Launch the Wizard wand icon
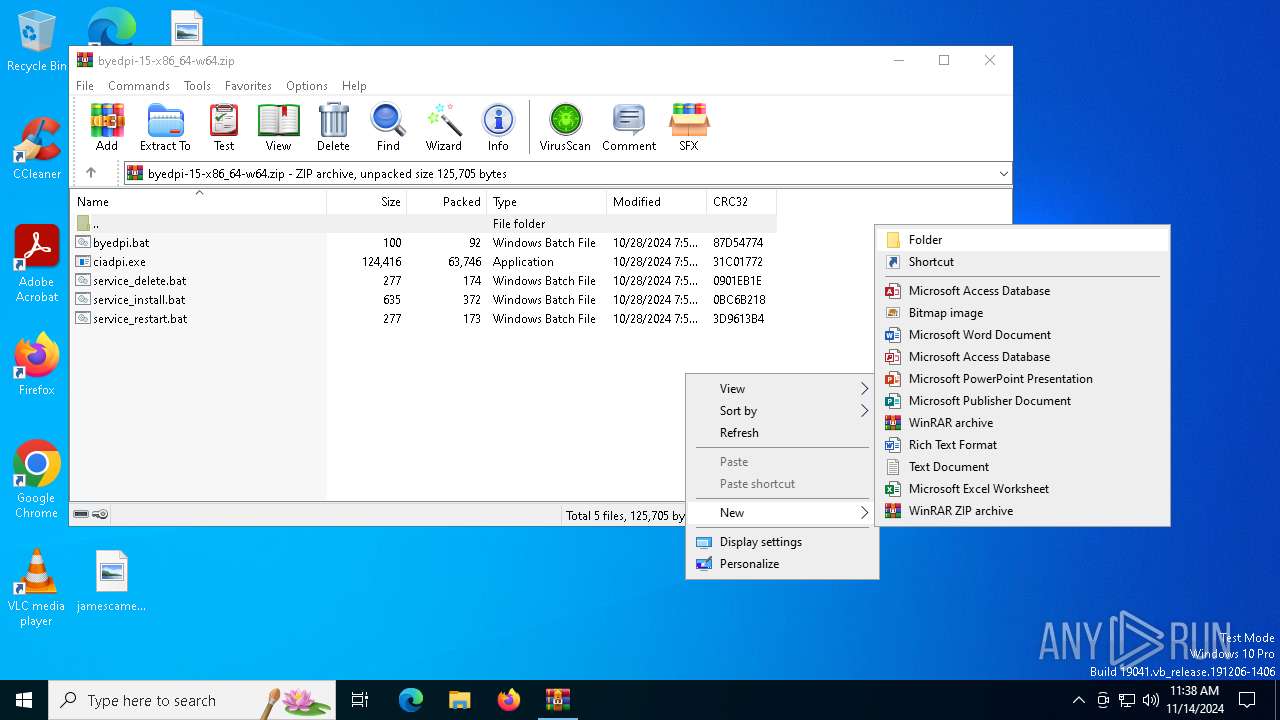This screenshot has height=720, width=1280. pos(444,127)
